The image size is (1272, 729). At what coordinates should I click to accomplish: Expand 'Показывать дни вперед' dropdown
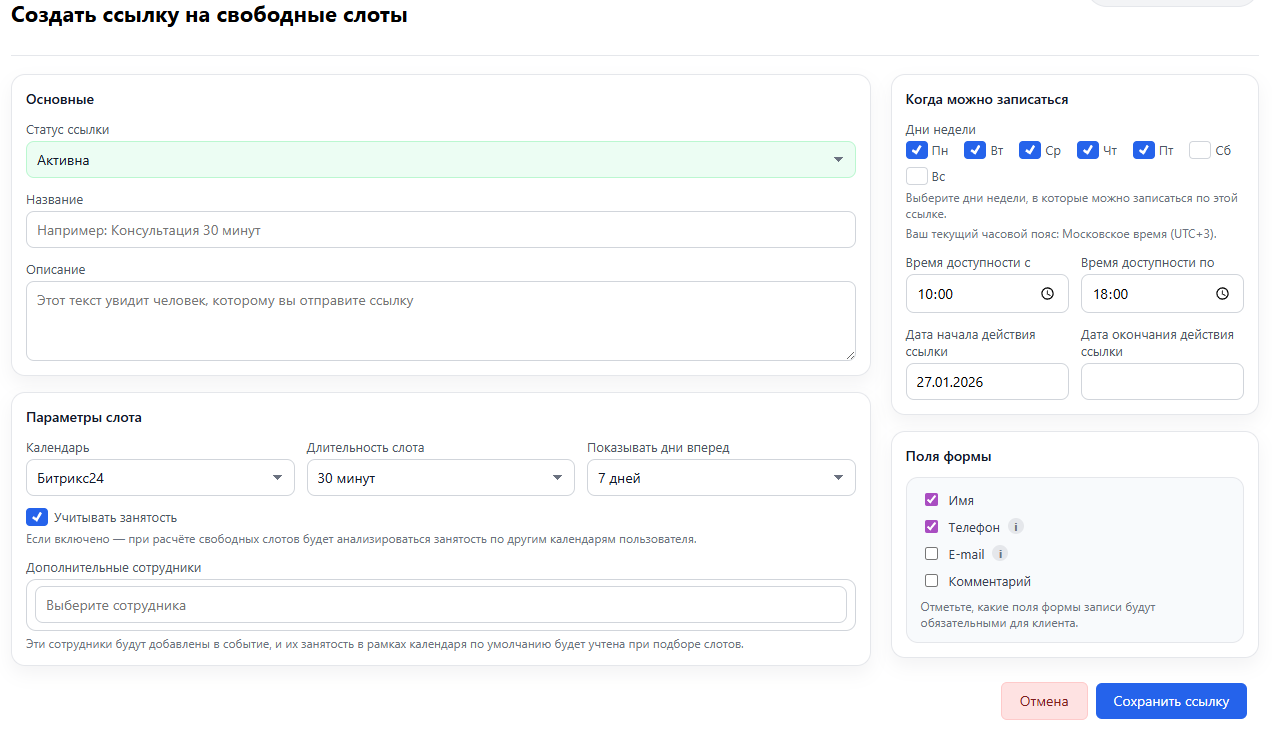720,478
